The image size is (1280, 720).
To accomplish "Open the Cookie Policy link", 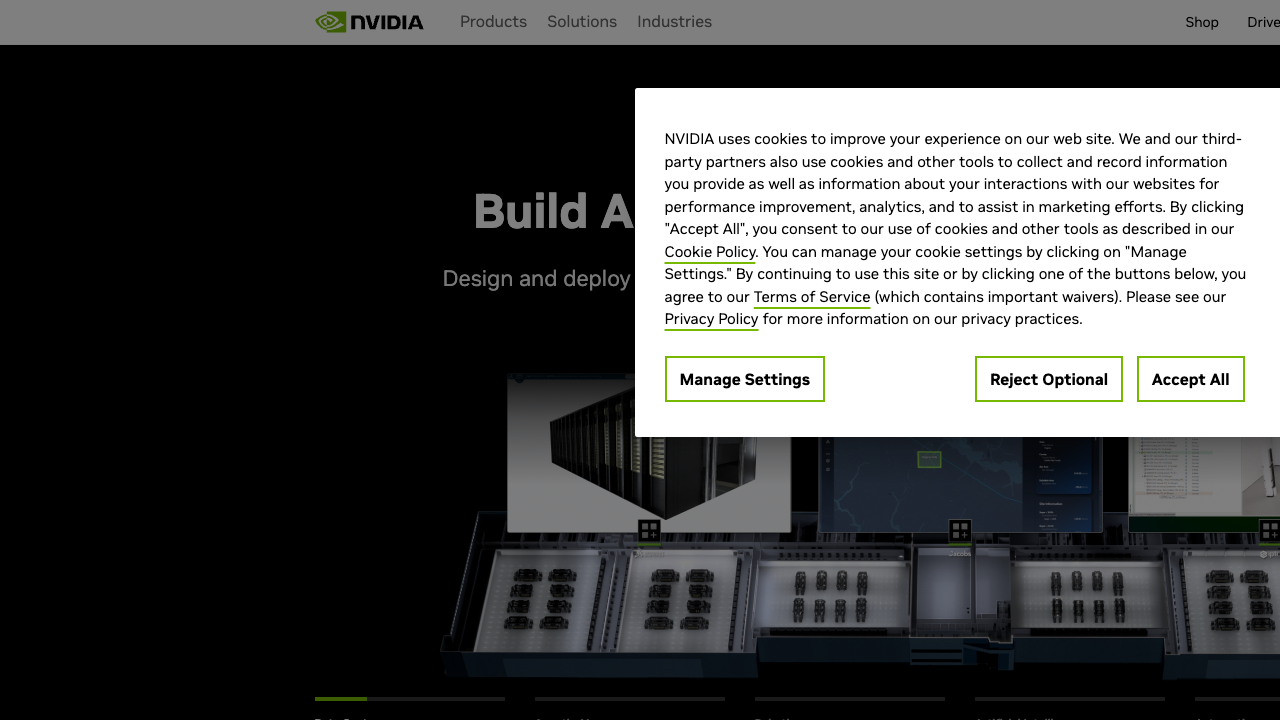I will point(710,252).
